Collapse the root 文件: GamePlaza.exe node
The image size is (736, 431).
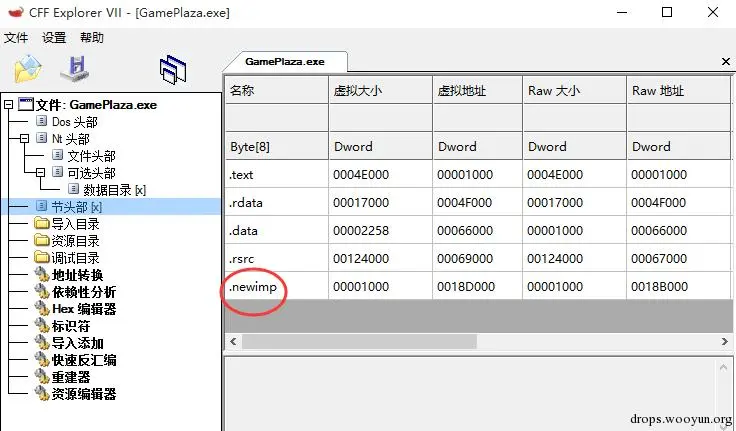8,105
